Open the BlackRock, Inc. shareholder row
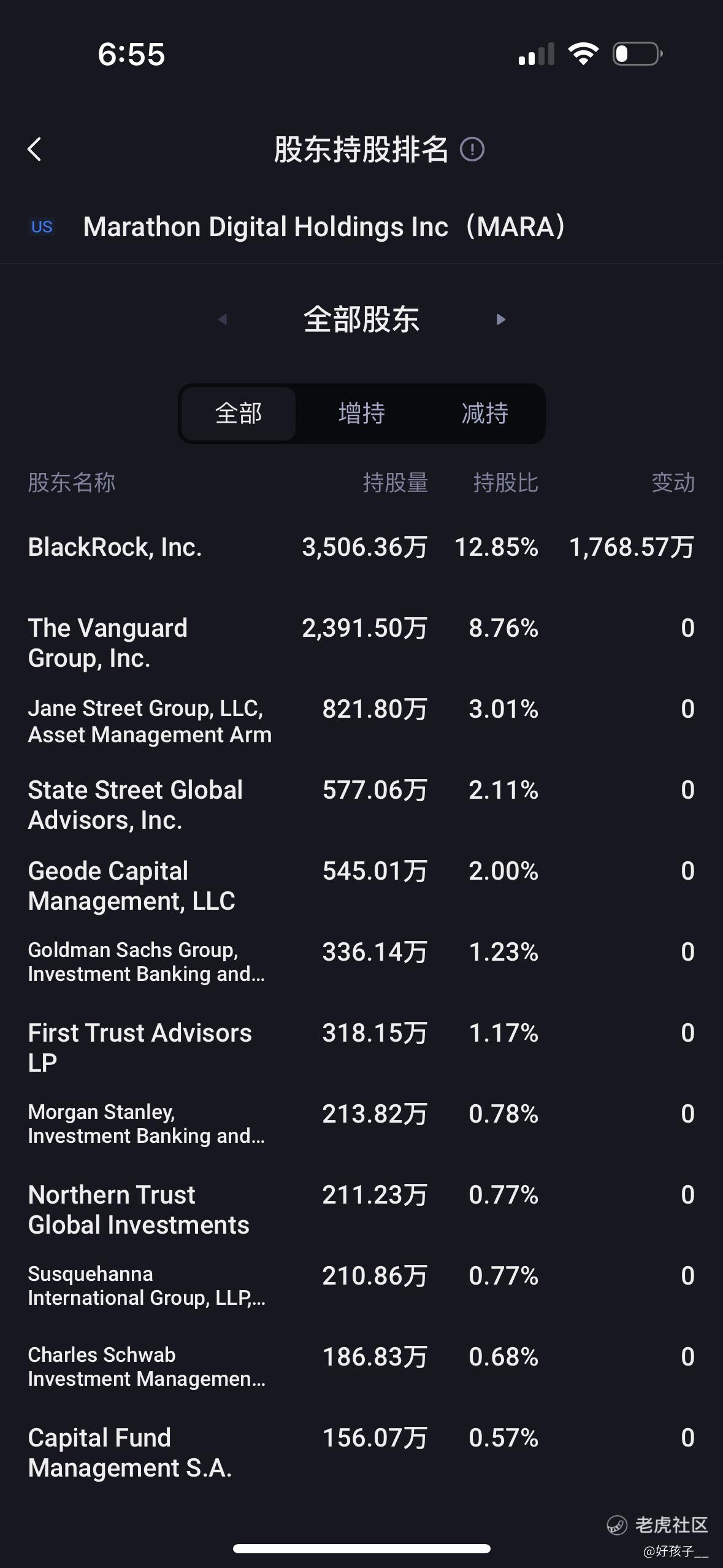 (x=361, y=547)
